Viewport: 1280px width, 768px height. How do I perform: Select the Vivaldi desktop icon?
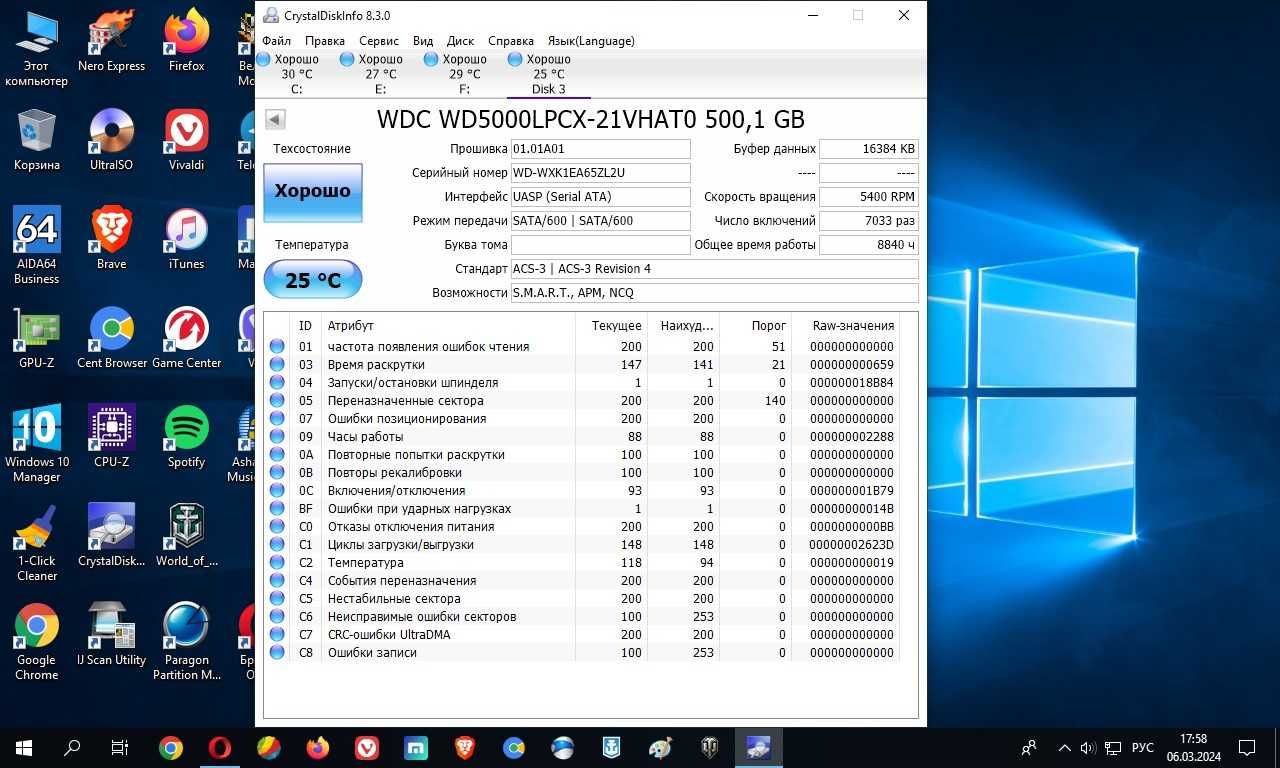pyautogui.click(x=186, y=140)
